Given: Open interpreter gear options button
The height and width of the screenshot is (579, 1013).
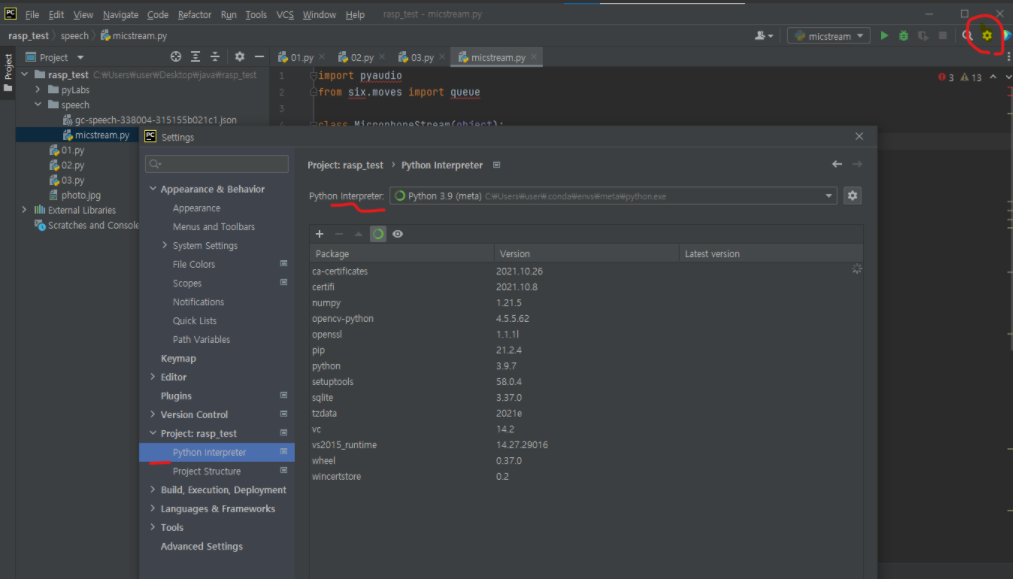Looking at the screenshot, I should [x=852, y=196].
